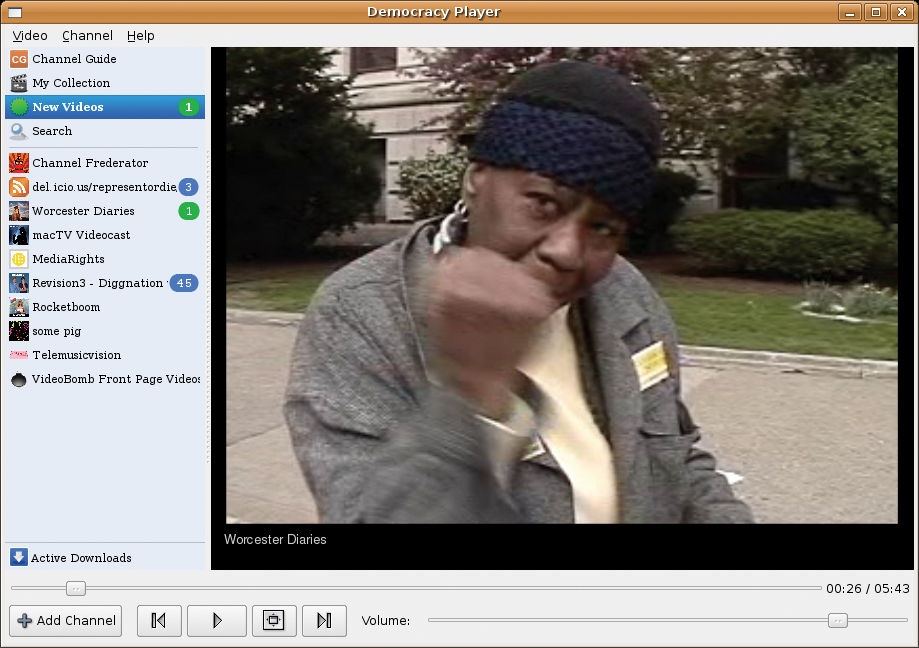919x648 pixels.
Task: Click the Active Downloads arrow icon
Action: point(19,557)
